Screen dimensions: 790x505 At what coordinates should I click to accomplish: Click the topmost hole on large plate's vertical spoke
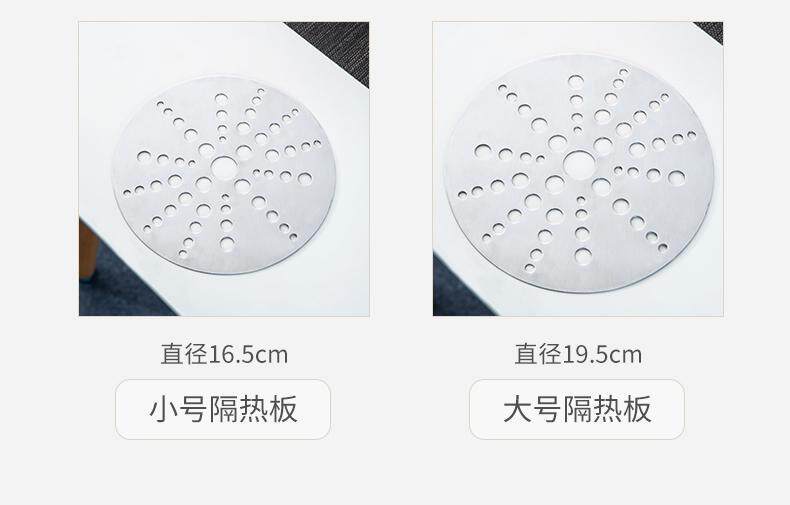575,81
